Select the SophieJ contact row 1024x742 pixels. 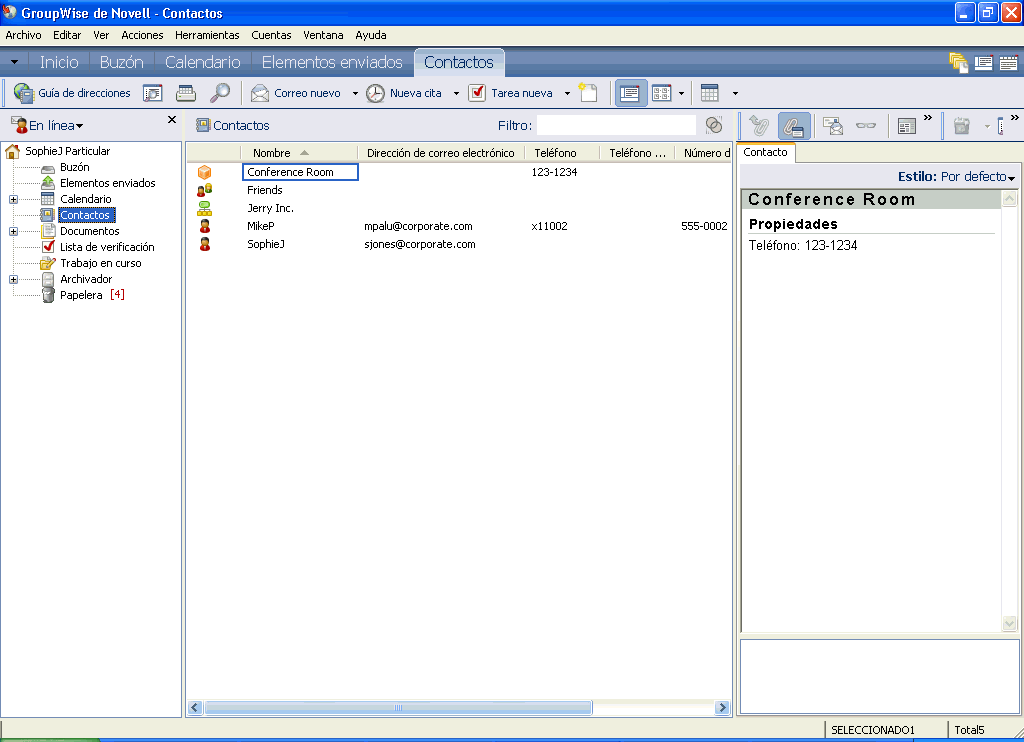(x=459, y=244)
